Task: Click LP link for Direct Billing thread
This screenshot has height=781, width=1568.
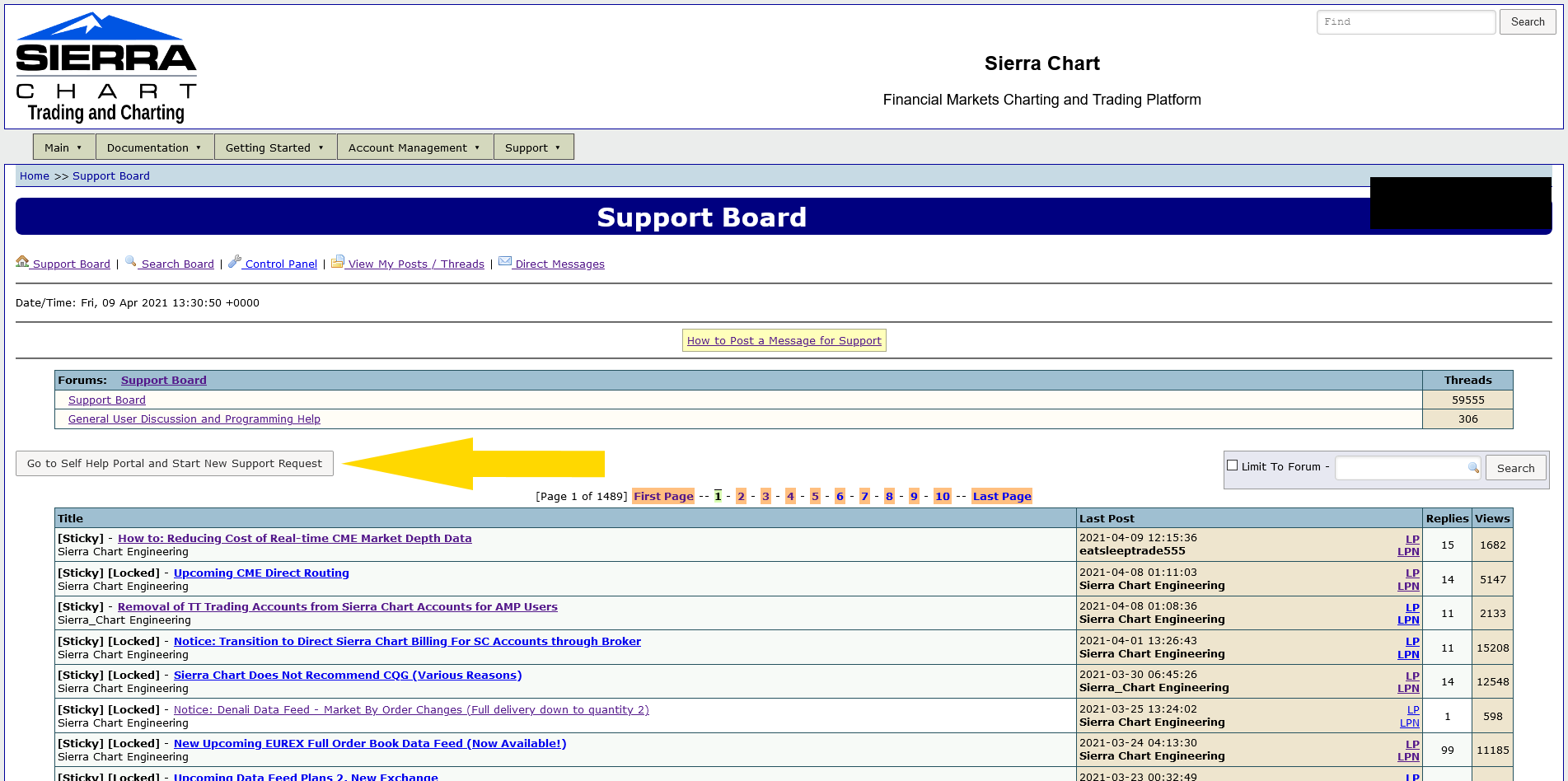Action: [1412, 642]
